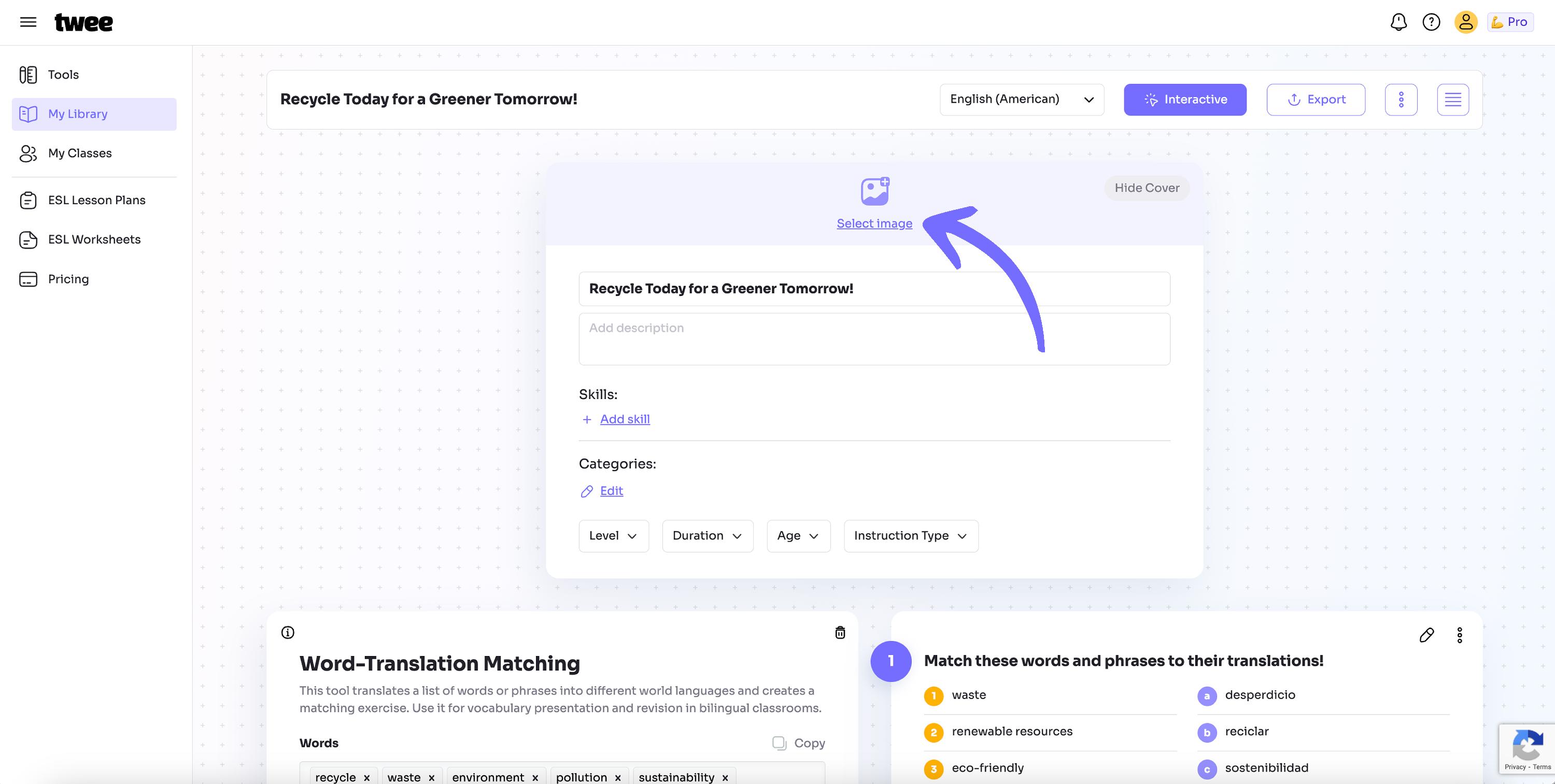This screenshot has width=1555, height=784.
Task: Open My Classes section
Action: pyautogui.click(x=94, y=153)
